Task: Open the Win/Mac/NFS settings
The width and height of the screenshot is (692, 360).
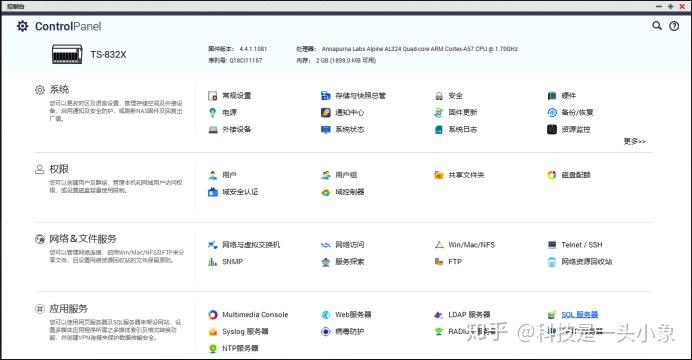Action: [x=464, y=244]
